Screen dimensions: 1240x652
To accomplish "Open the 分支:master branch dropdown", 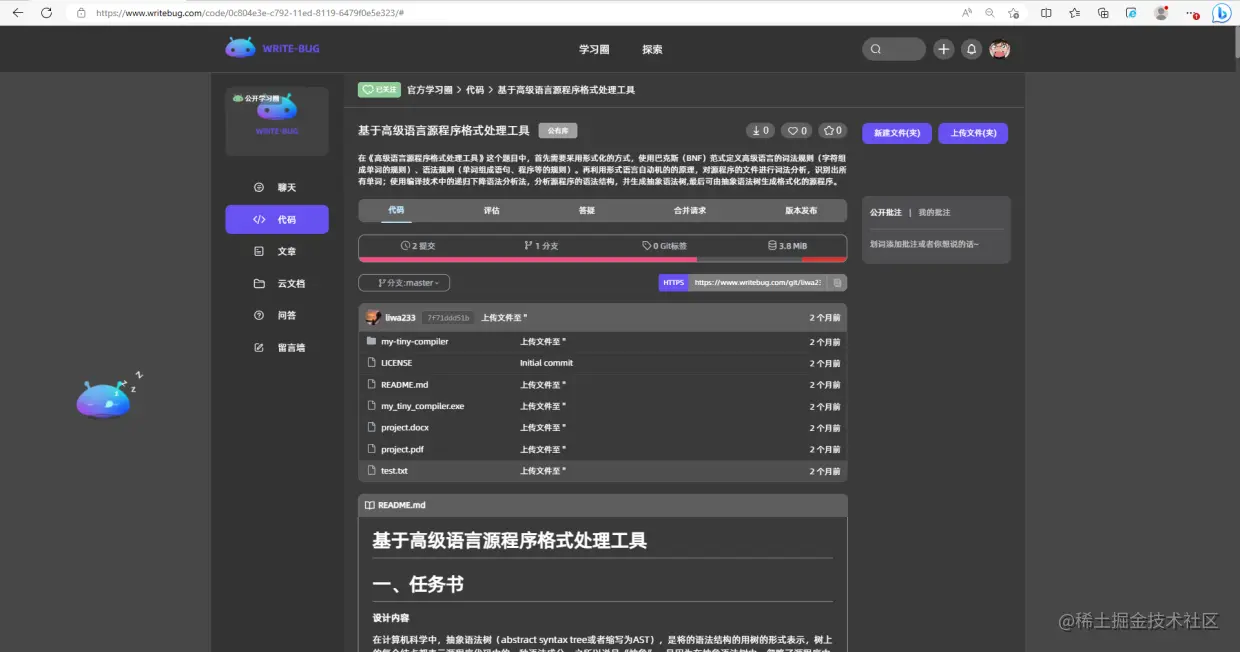I will (403, 282).
